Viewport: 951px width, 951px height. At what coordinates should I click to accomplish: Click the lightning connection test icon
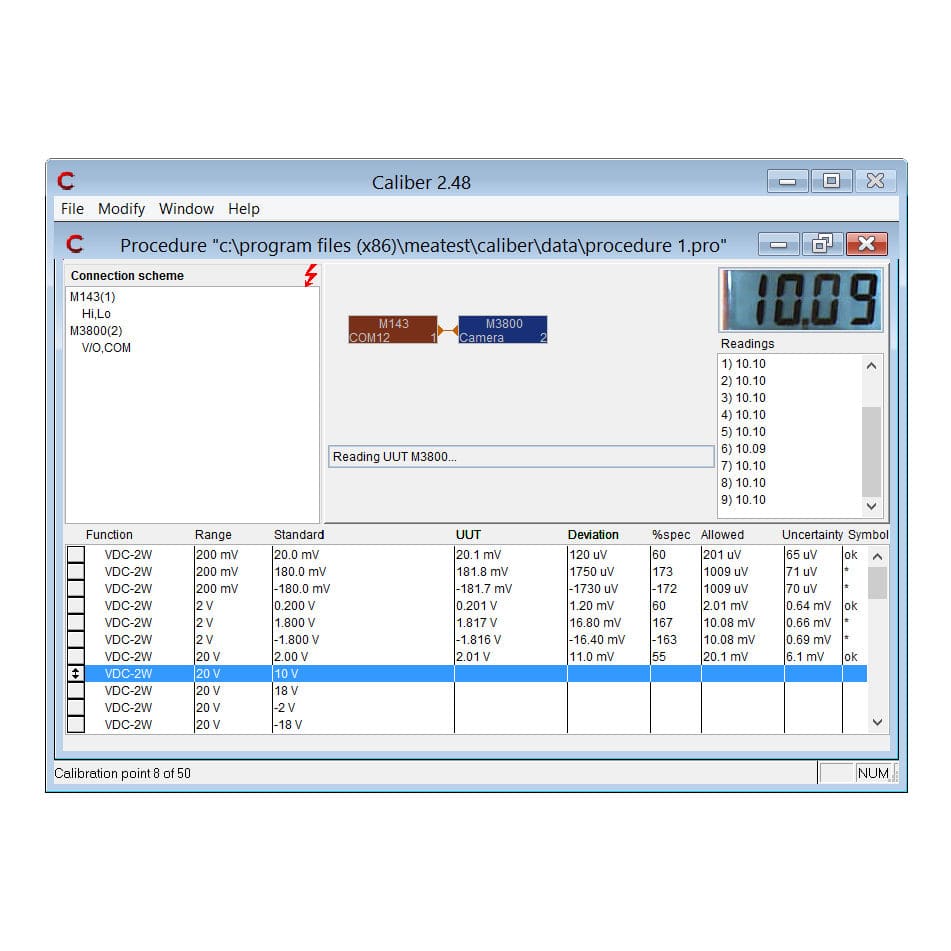click(x=310, y=276)
